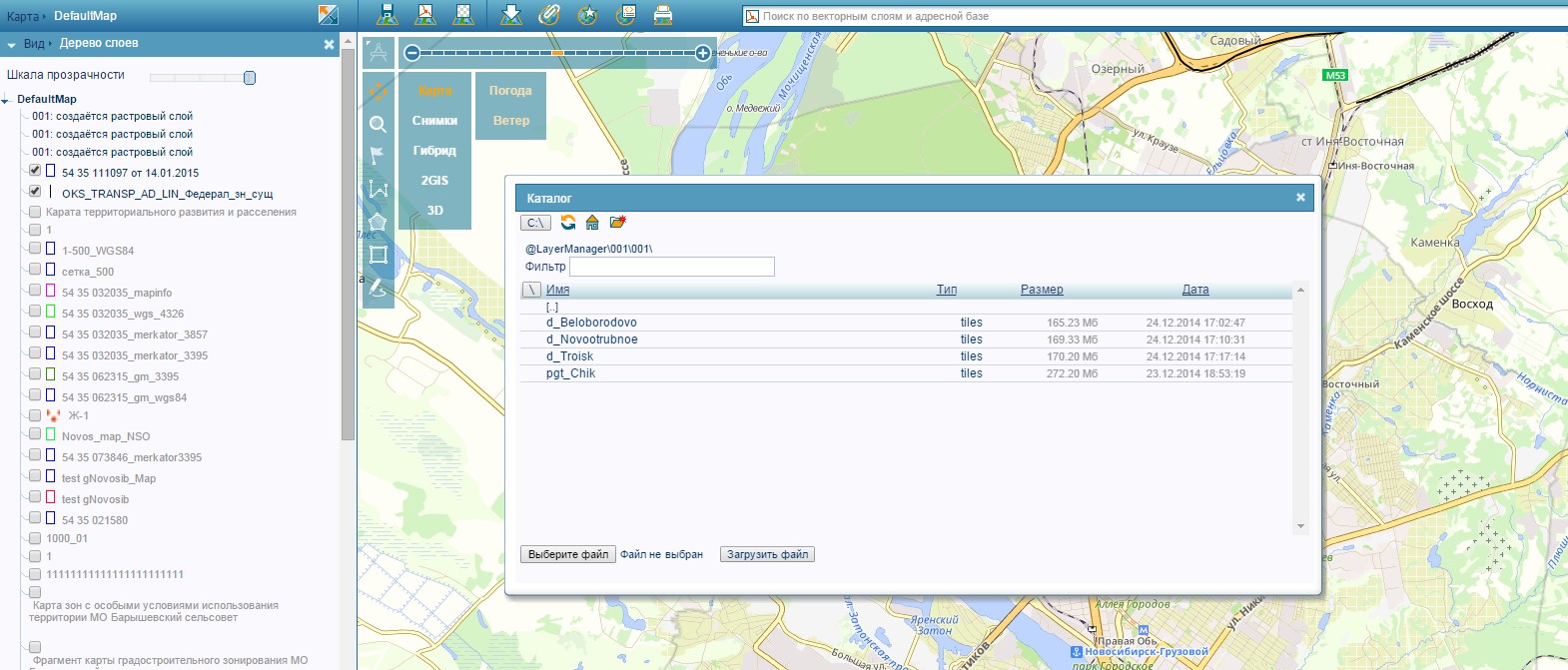Sort catalog by Размер column
Viewport: 1568px width, 670px height.
point(1041,290)
